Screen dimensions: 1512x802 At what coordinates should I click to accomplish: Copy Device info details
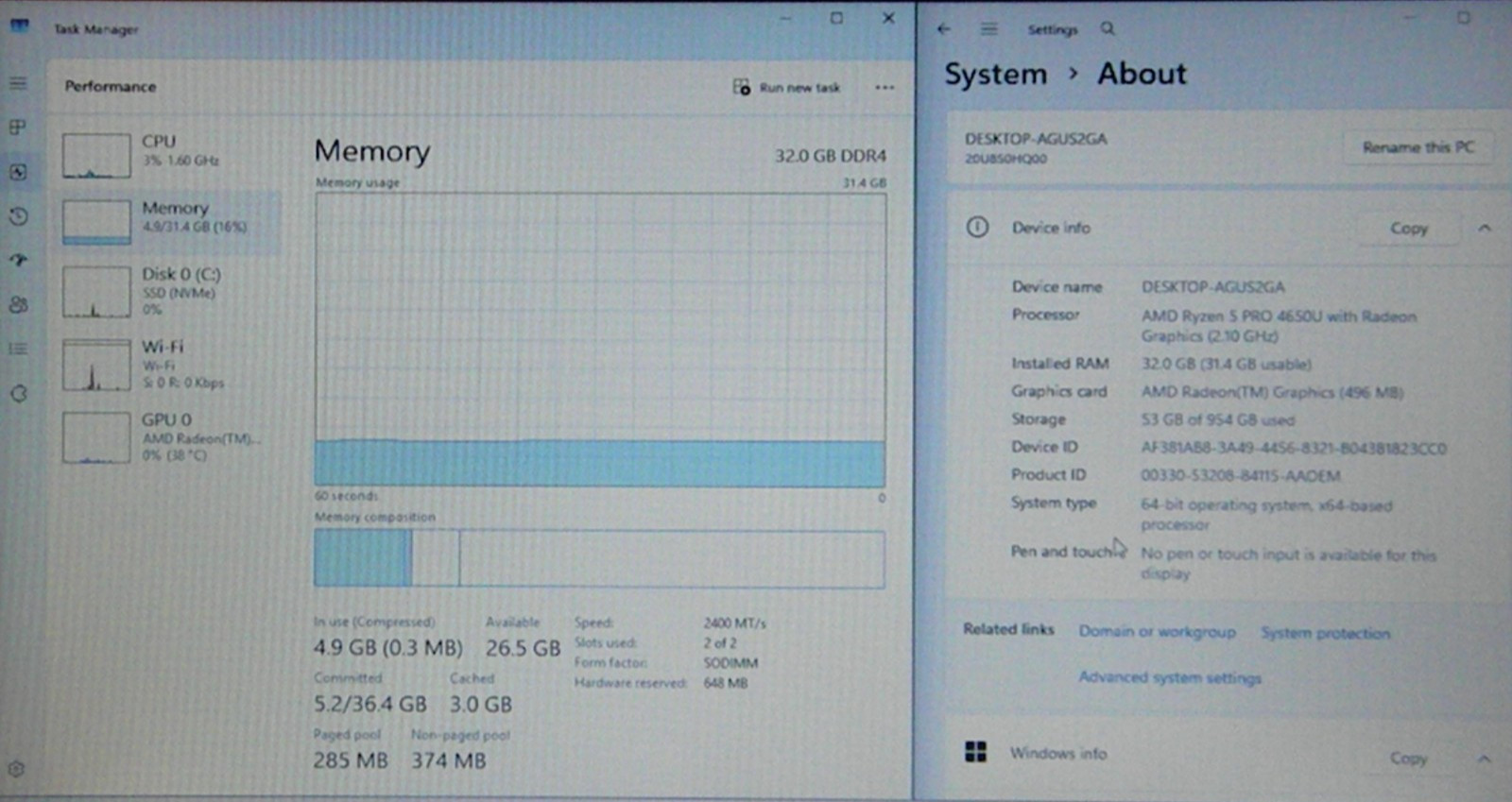[1408, 229]
